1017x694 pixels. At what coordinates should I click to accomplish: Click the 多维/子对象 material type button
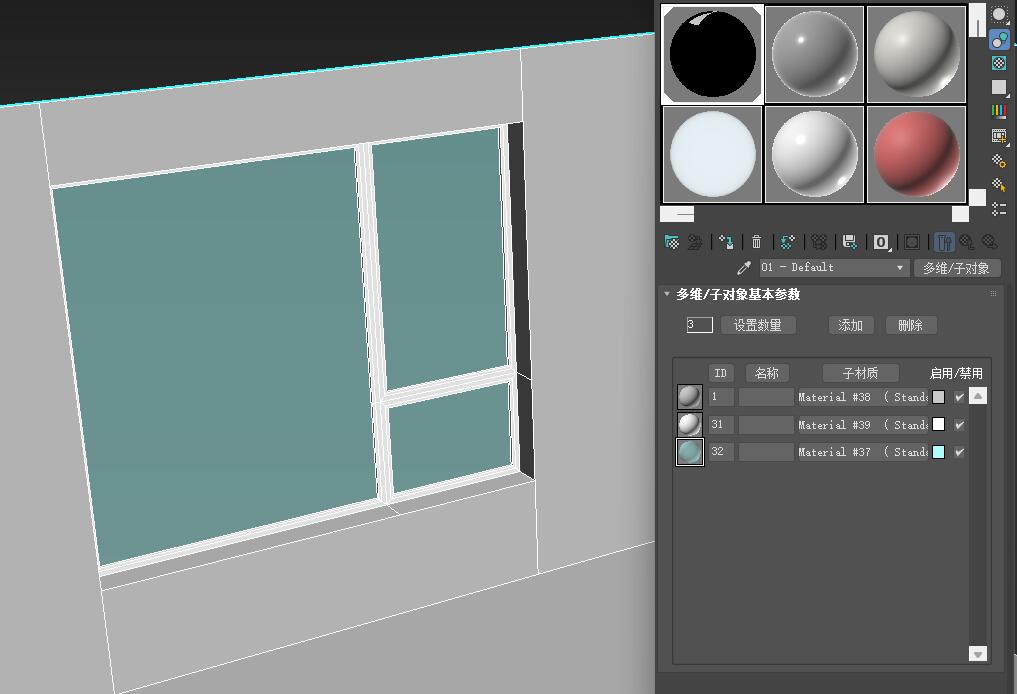pyautogui.click(x=956, y=268)
